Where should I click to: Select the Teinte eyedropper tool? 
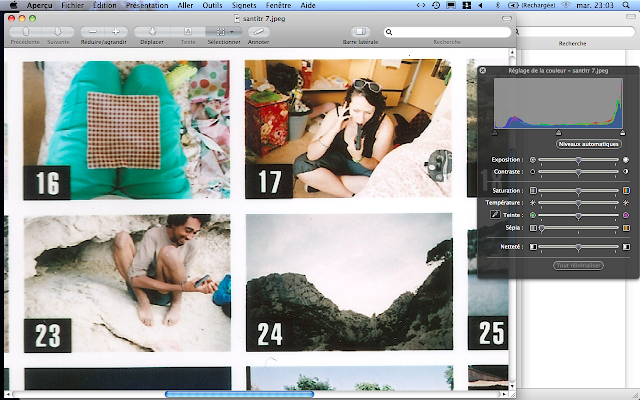click(495, 214)
